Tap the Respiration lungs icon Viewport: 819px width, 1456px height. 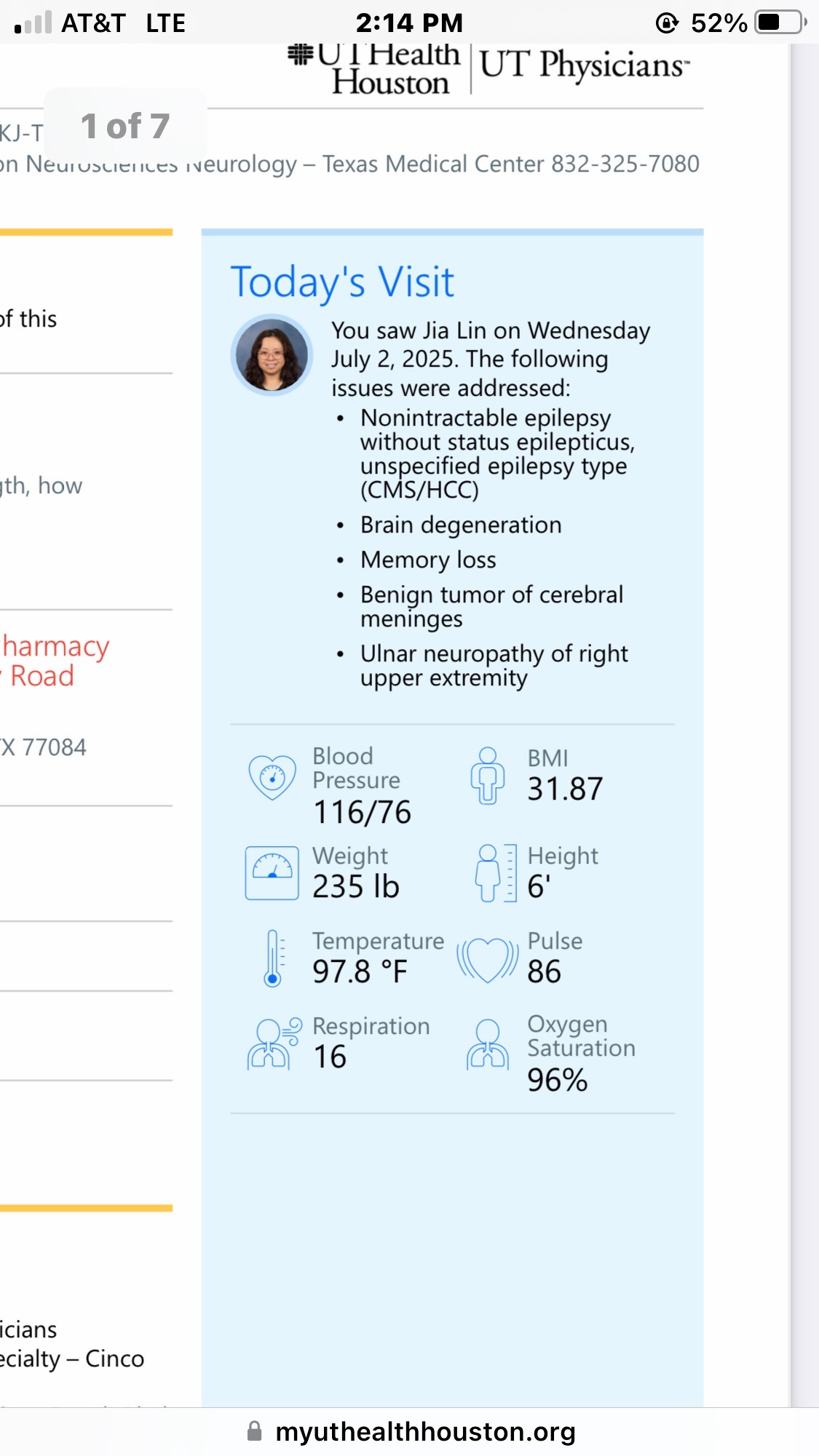[x=273, y=1043]
